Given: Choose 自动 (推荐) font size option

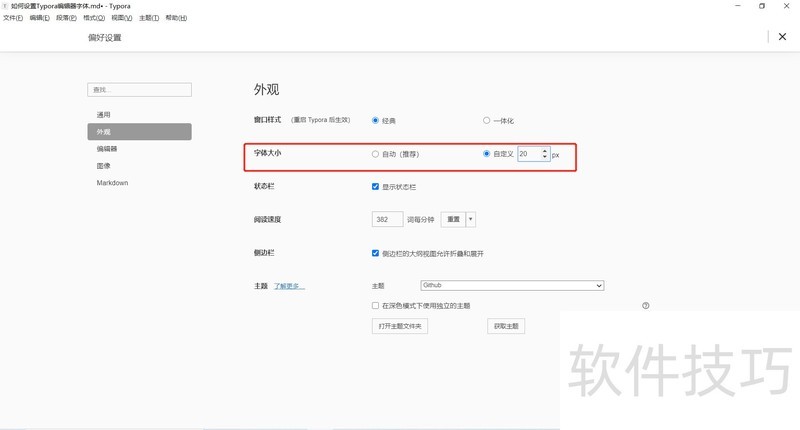Looking at the screenshot, I should coord(375,154).
